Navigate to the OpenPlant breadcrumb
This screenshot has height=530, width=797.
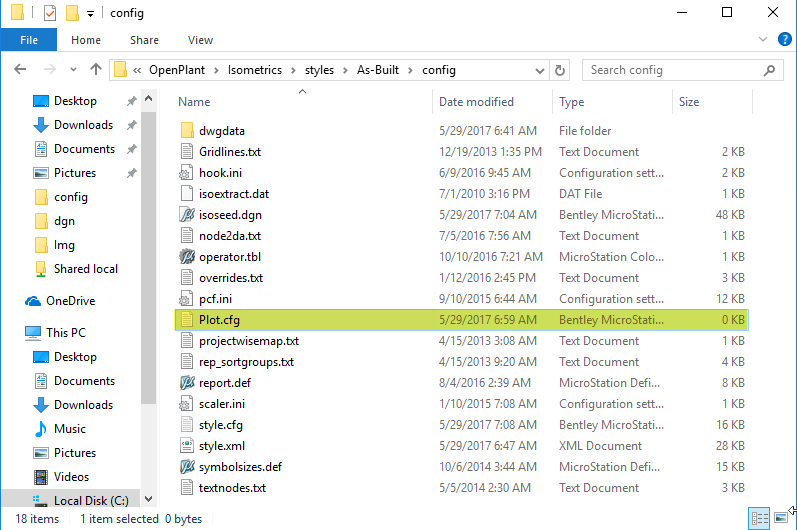177,70
